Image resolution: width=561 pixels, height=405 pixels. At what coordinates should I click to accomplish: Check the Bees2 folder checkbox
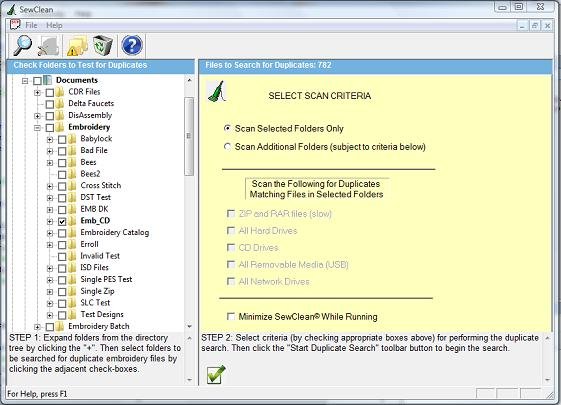pos(62,175)
